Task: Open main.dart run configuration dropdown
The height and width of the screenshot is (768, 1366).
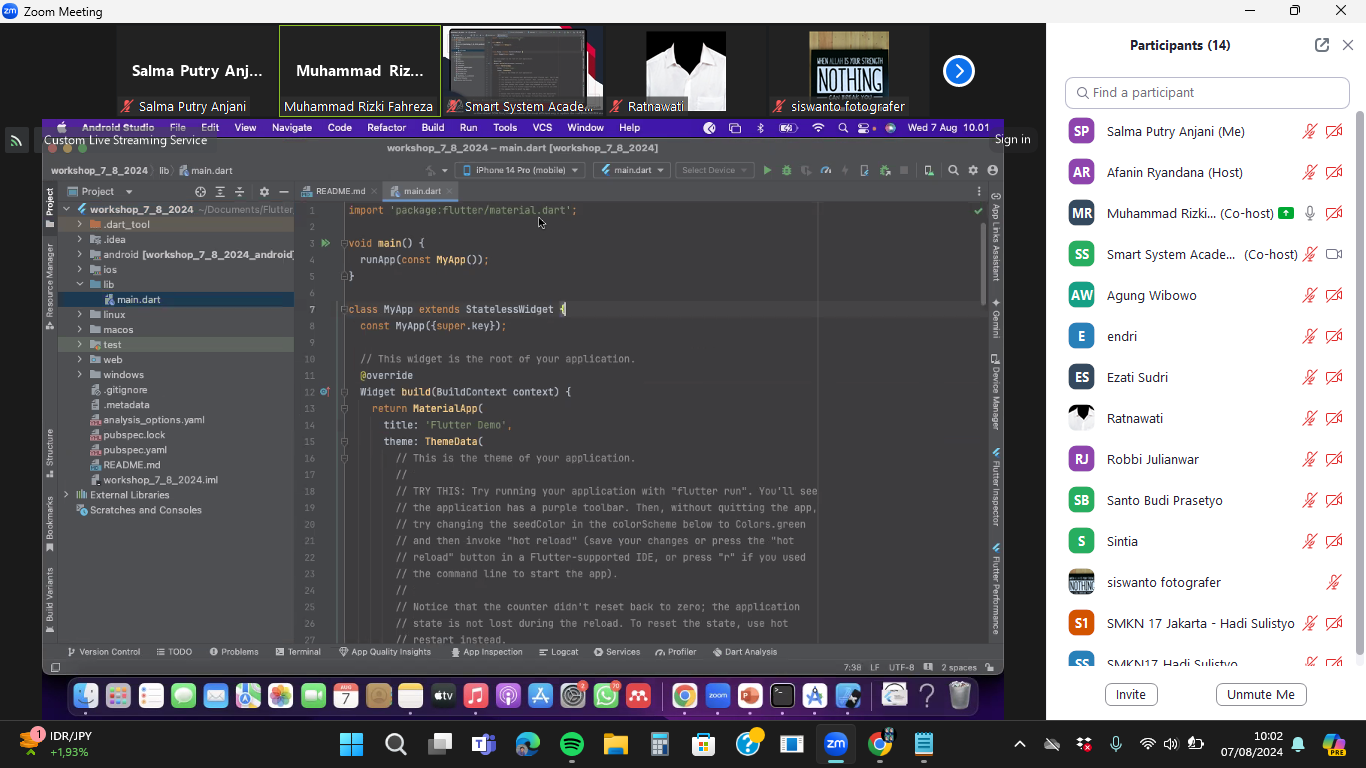Action: (631, 170)
